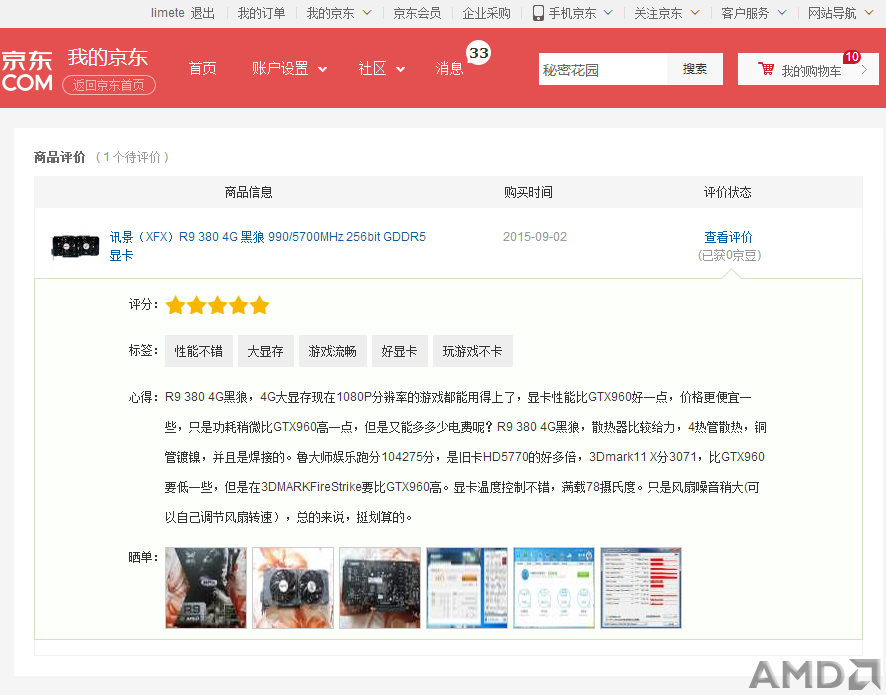
Task: Expand the 客户服务 dropdown
Action: pyautogui.click(x=782, y=12)
